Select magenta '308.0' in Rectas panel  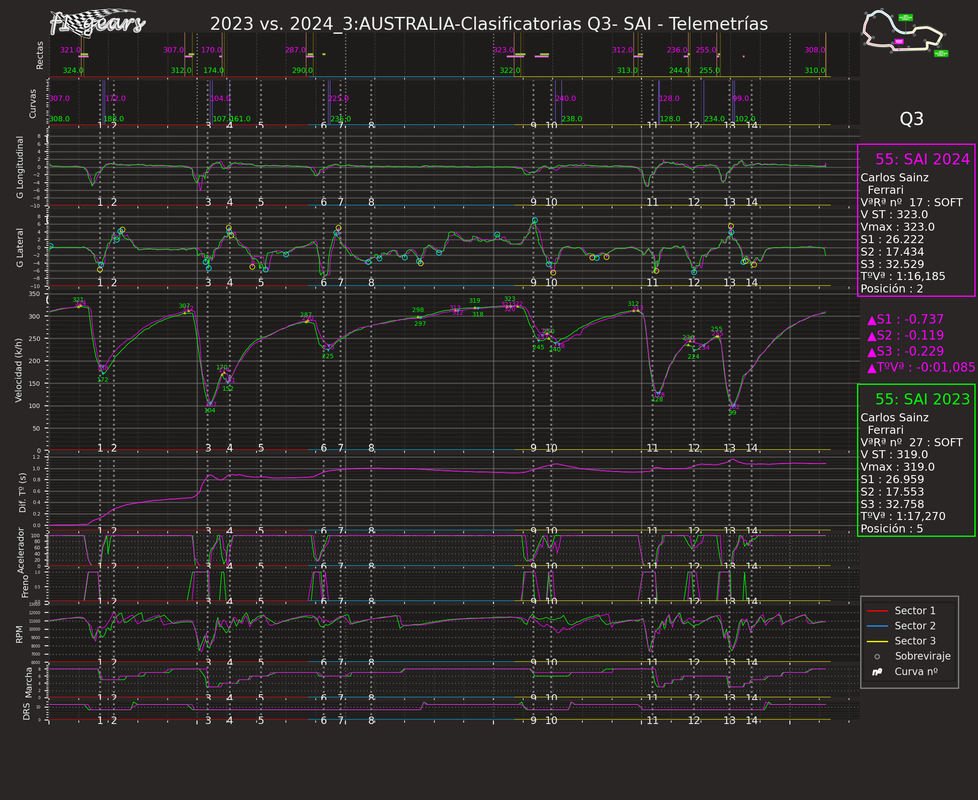click(x=815, y=50)
